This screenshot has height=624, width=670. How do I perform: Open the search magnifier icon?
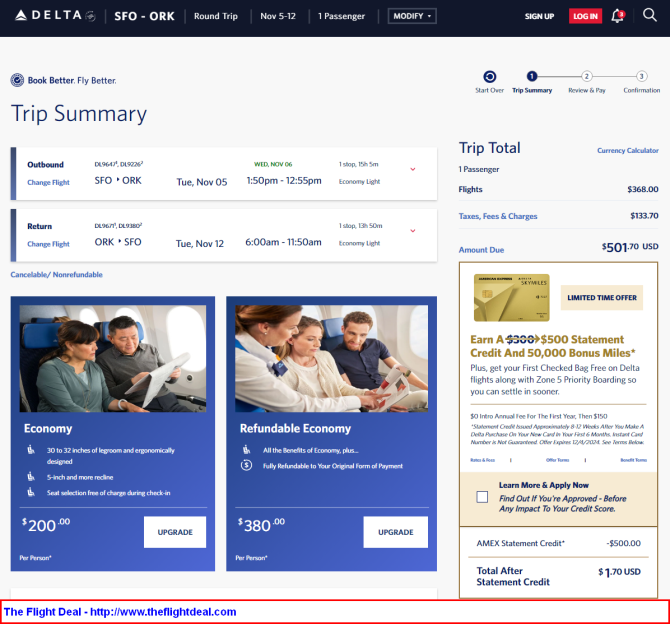(x=649, y=15)
